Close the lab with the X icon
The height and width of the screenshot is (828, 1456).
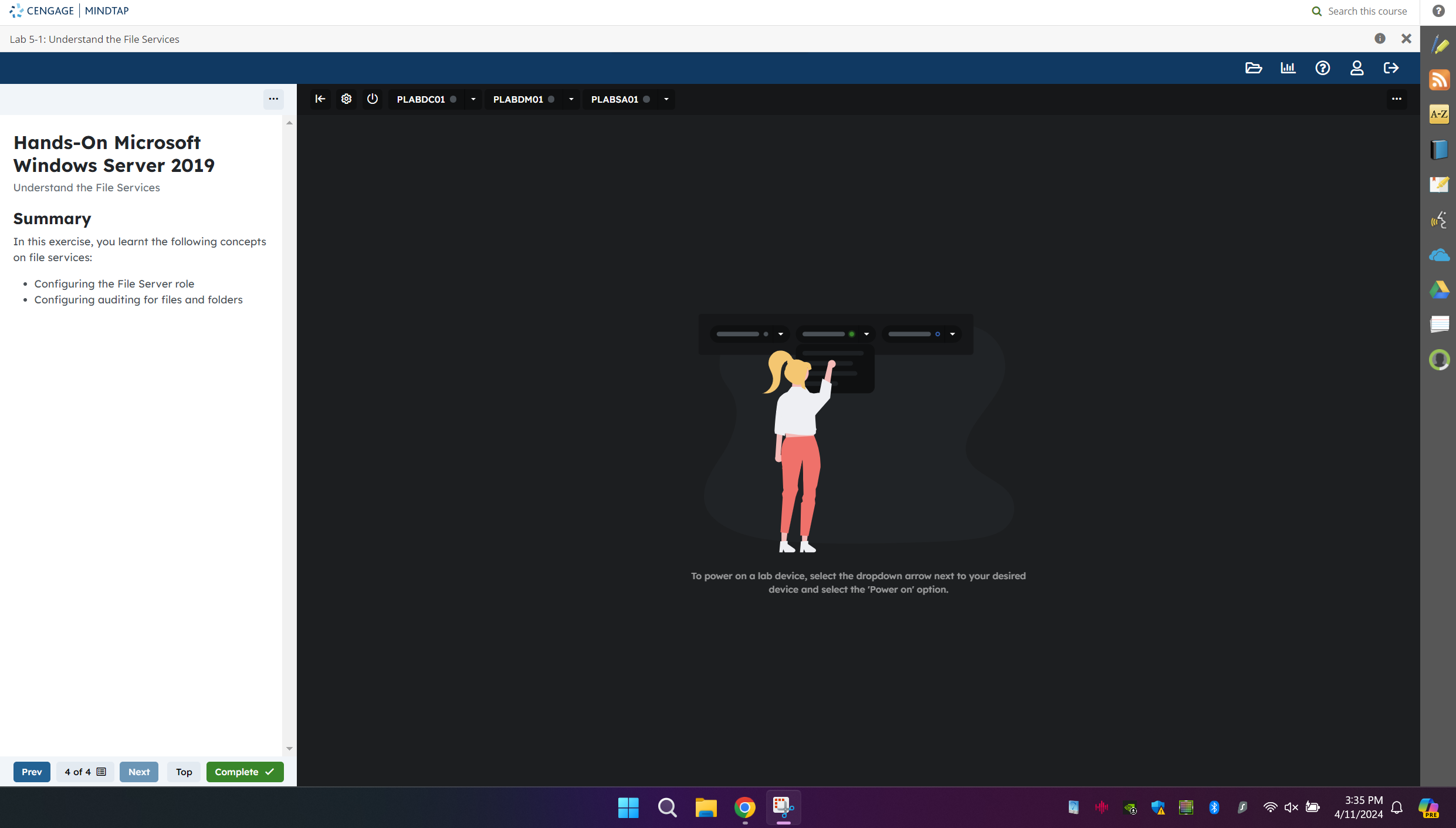[1406, 39]
